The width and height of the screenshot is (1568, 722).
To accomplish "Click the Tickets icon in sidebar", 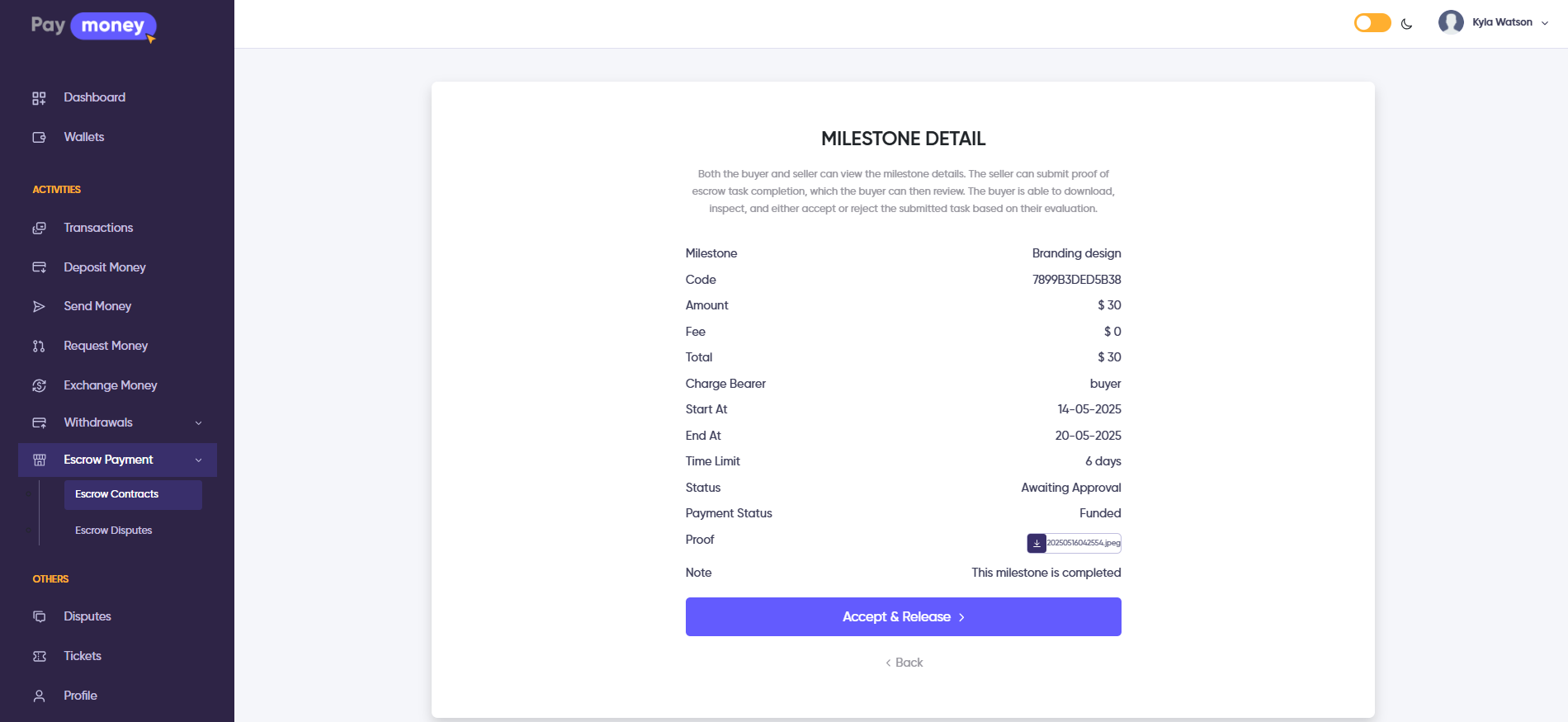I will [x=39, y=657].
